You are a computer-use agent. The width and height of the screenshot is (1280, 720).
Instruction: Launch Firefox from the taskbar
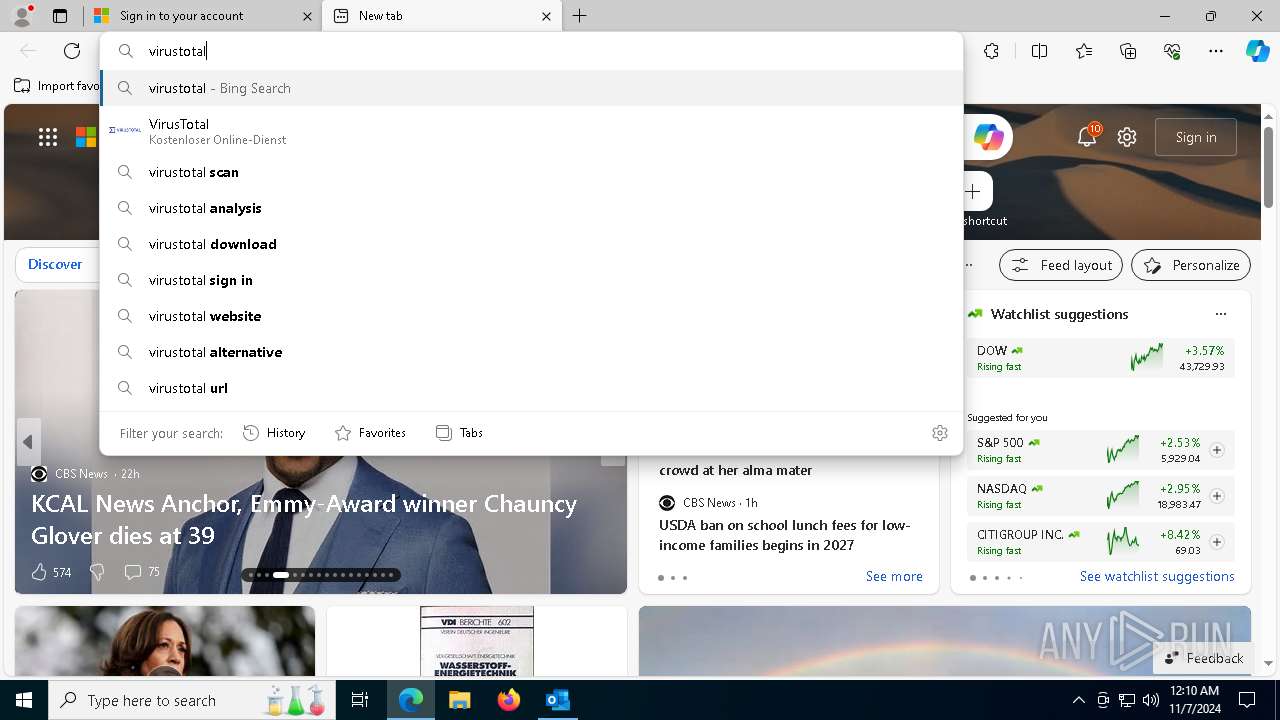coord(509,700)
